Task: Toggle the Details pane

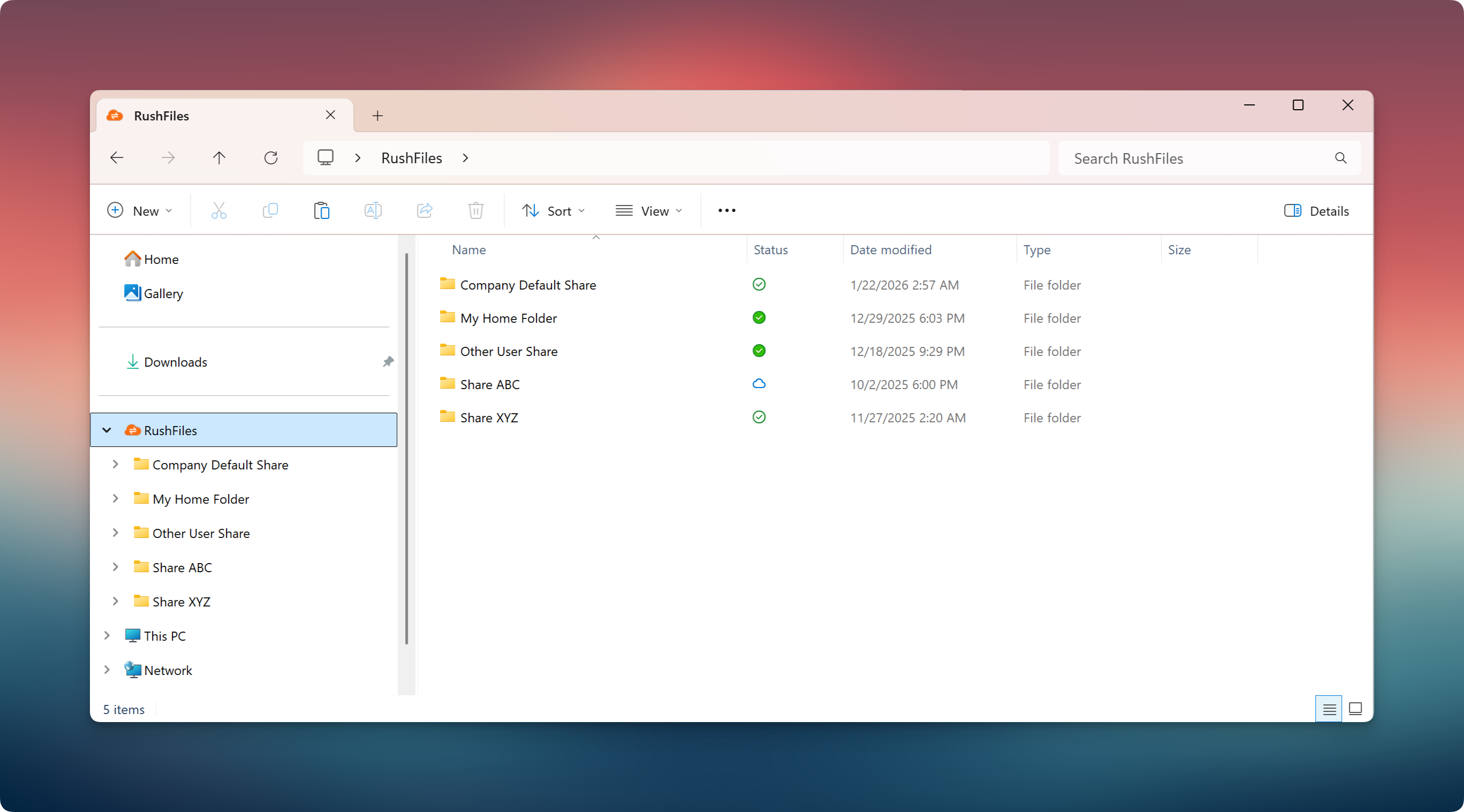Action: [x=1316, y=211]
